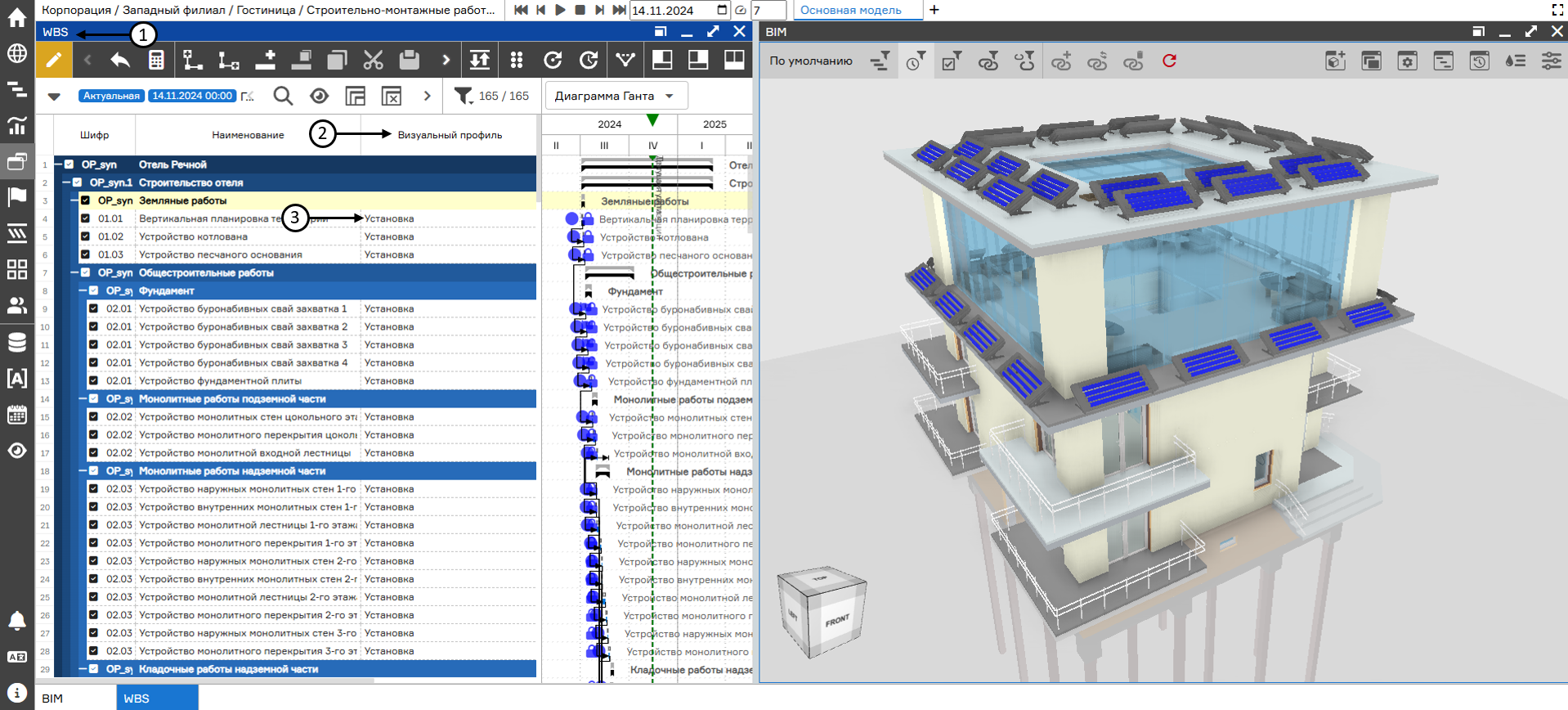Viewport: 1568px width, 710px height.
Task: Click the BIM add-model cube plus icon
Action: coord(1335,61)
